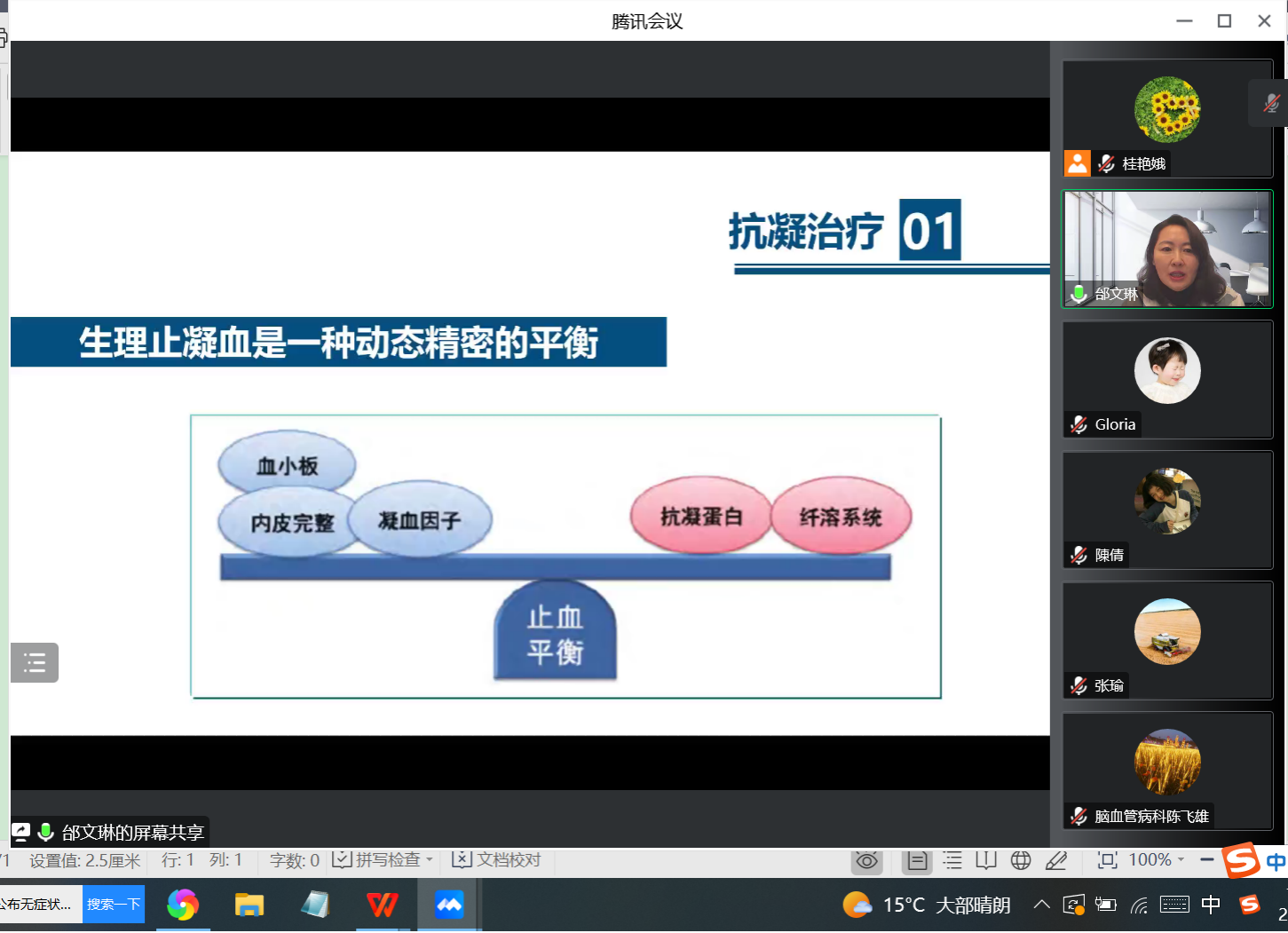Image resolution: width=1288 pixels, height=933 pixels.
Task: Toggle the muted microphone icon at top right
Action: [x=1271, y=103]
